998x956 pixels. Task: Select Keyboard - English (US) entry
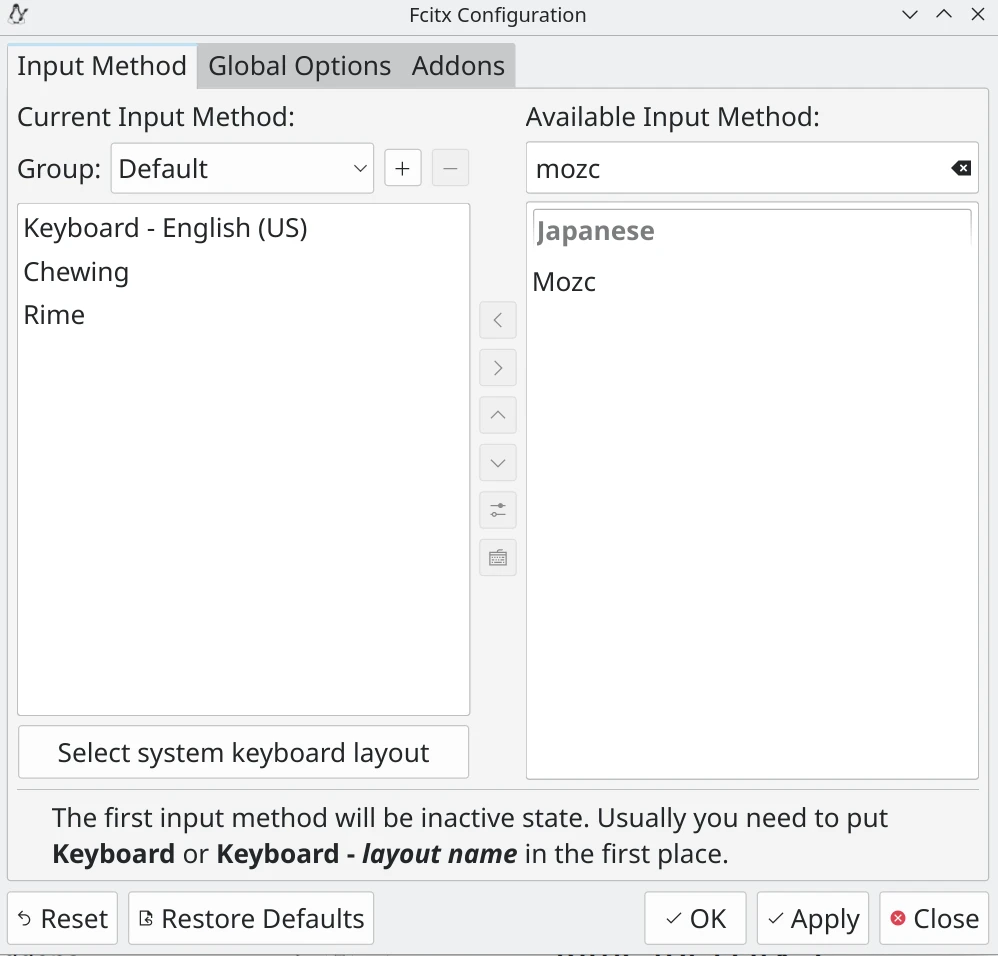[243, 228]
